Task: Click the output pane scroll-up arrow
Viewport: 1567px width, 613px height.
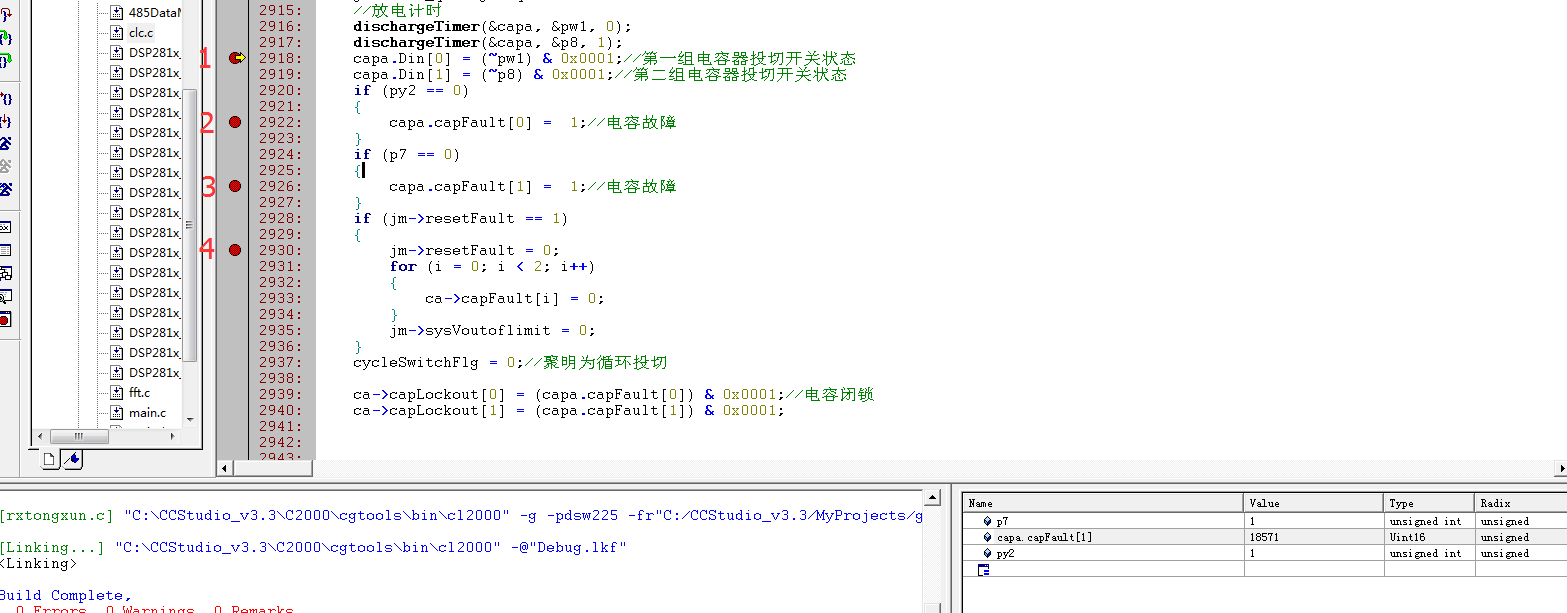Action: point(934,497)
